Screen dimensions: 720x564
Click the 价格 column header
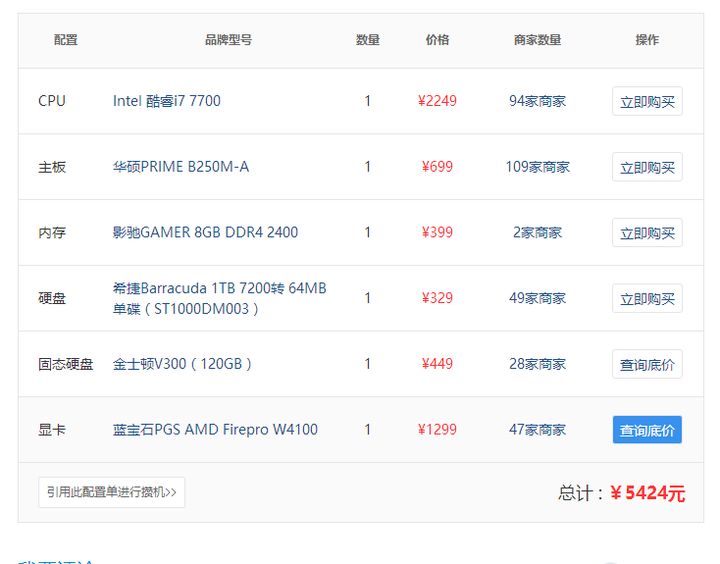click(437, 40)
